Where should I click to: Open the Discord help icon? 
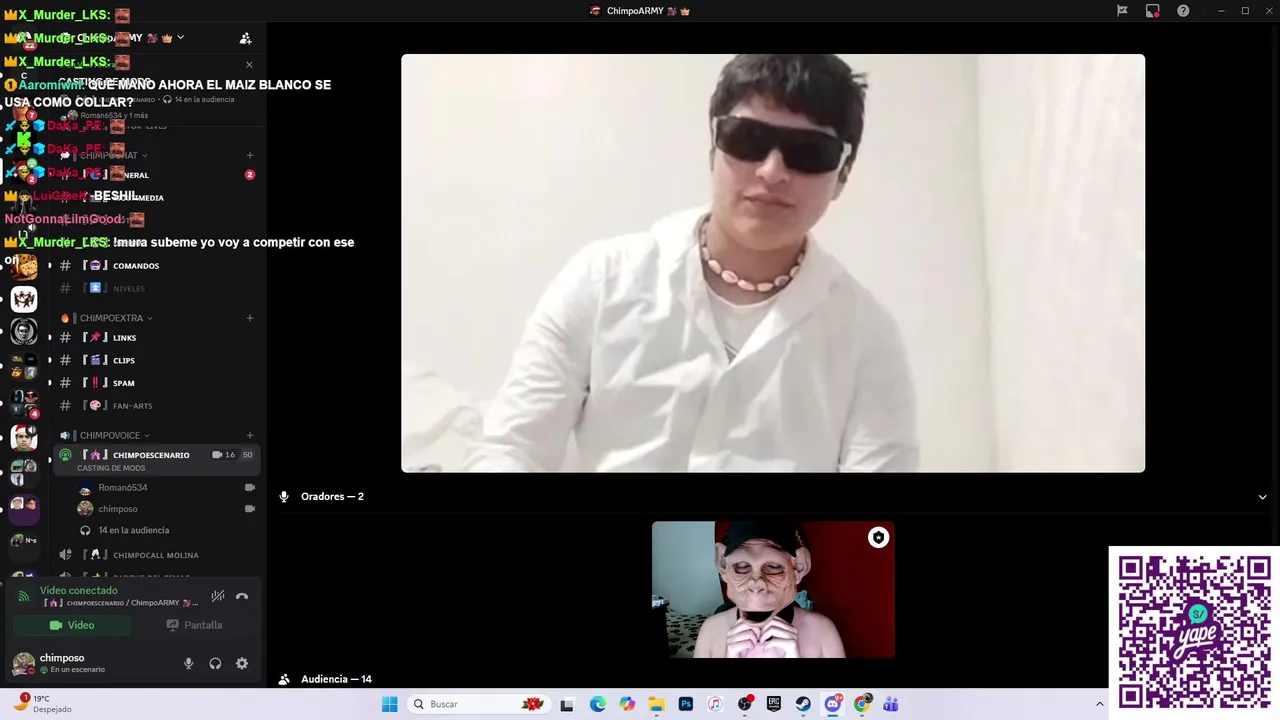[1183, 11]
